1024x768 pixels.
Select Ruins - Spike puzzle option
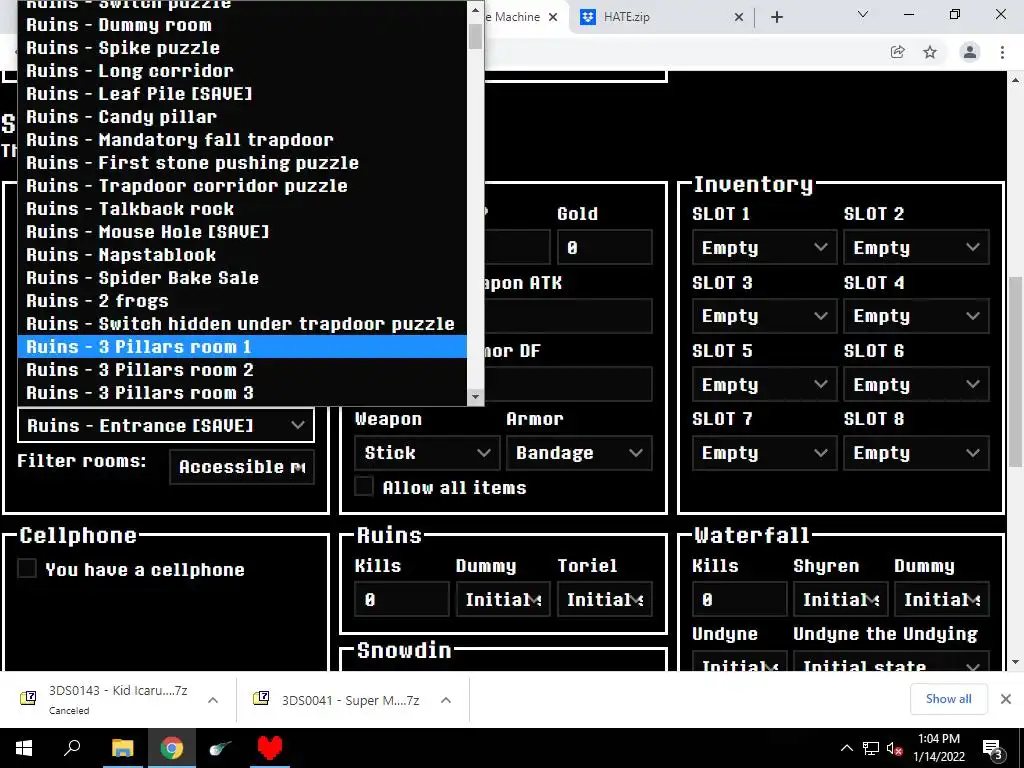tap(242, 48)
